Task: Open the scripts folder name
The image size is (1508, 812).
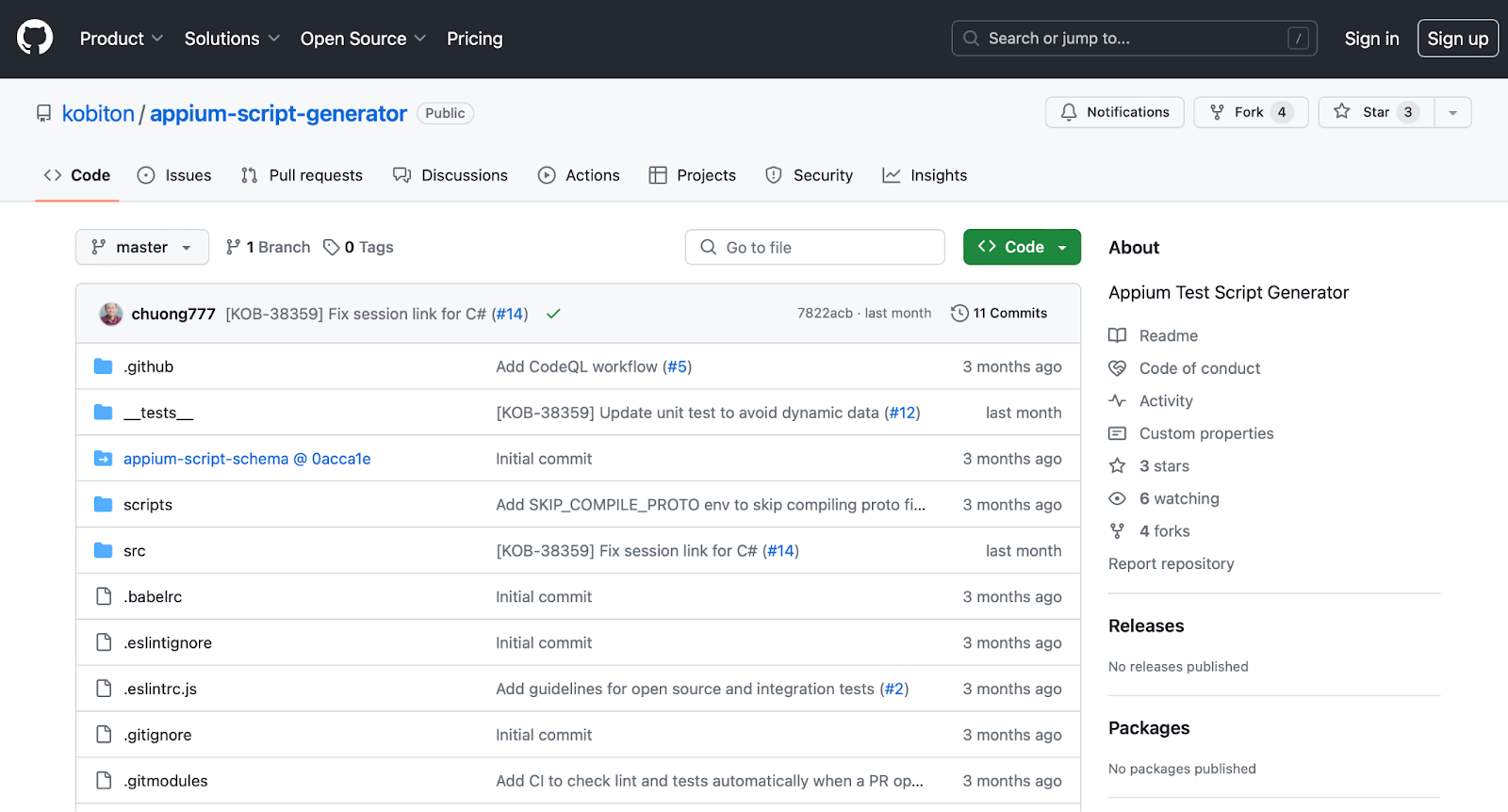Action: pyautogui.click(x=148, y=505)
